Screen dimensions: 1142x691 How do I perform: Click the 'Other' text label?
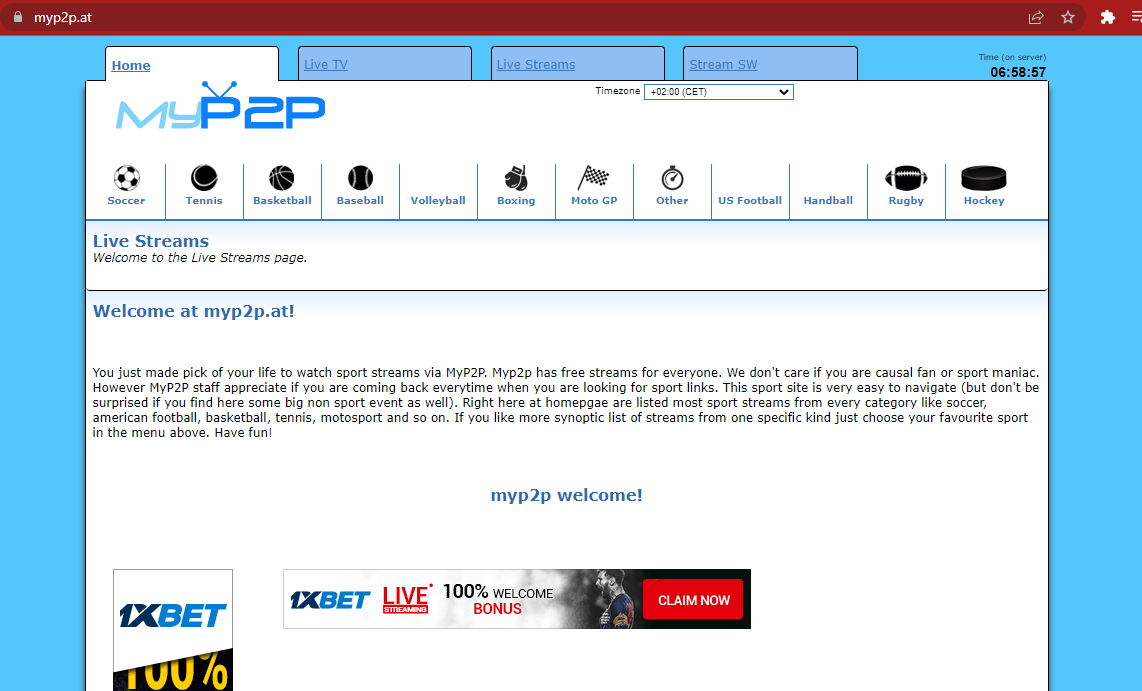(672, 200)
